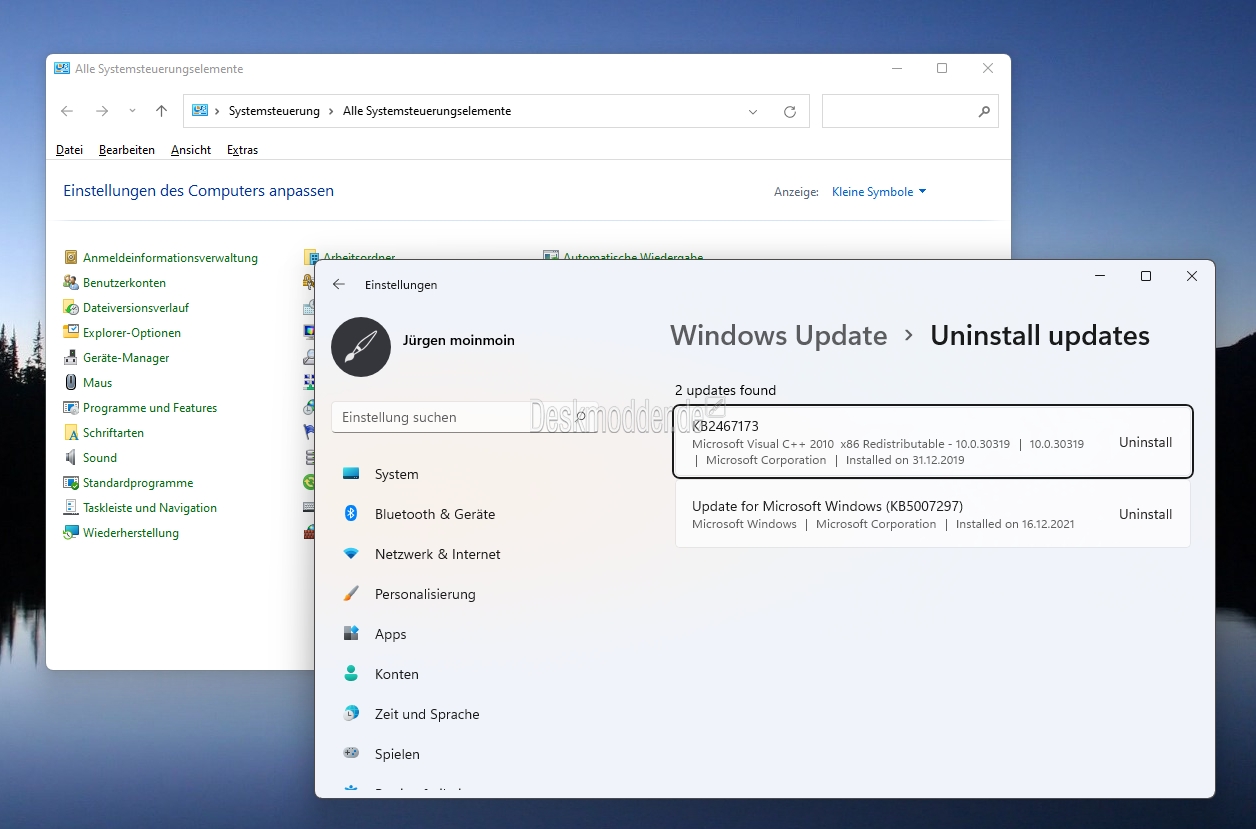1256x829 pixels.
Task: Go back arrow in Einstellungen window
Action: (x=339, y=284)
